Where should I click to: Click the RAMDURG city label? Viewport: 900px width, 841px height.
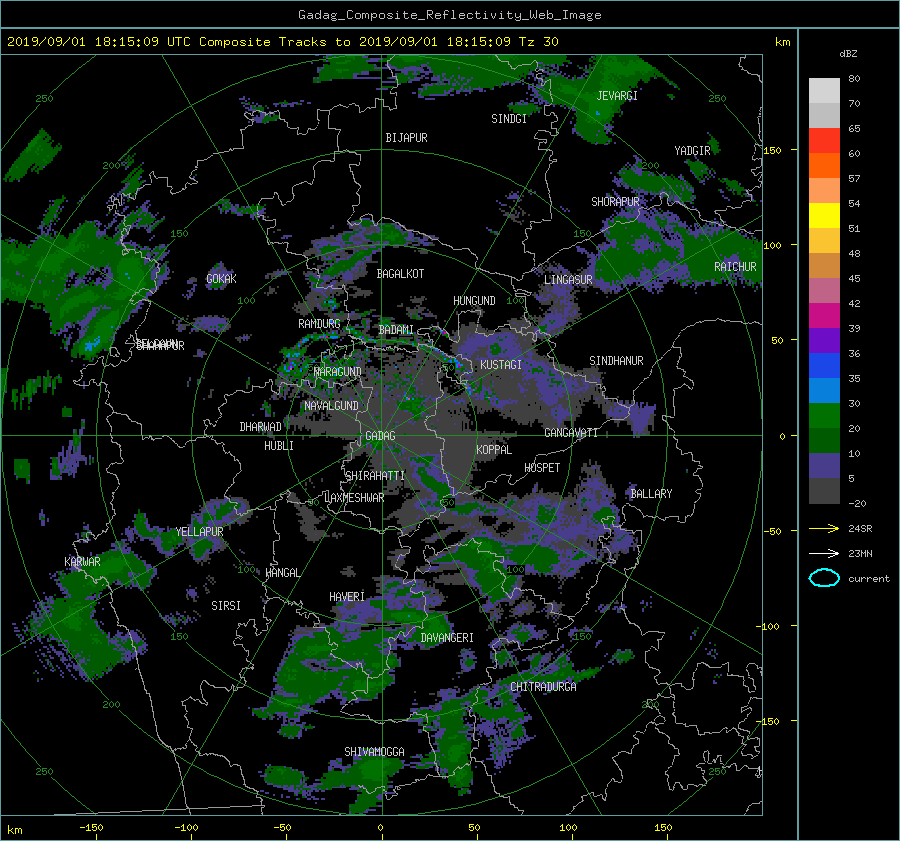pyautogui.click(x=319, y=324)
